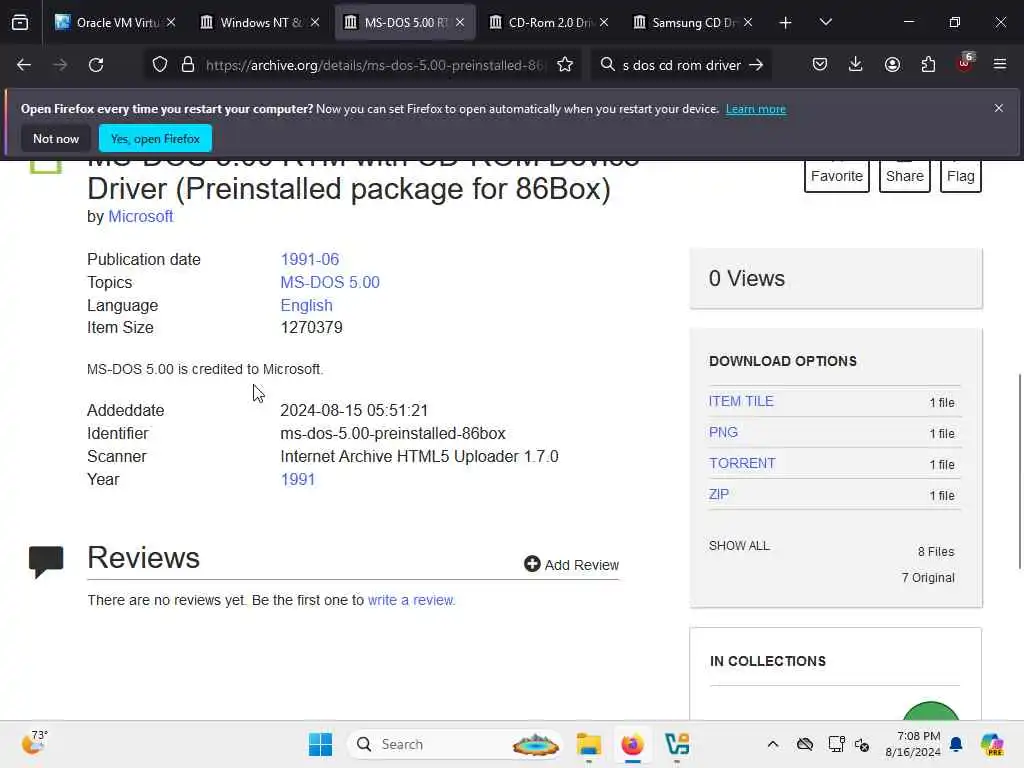1024x768 pixels.
Task: Save page to Pocket
Action: click(x=820, y=65)
